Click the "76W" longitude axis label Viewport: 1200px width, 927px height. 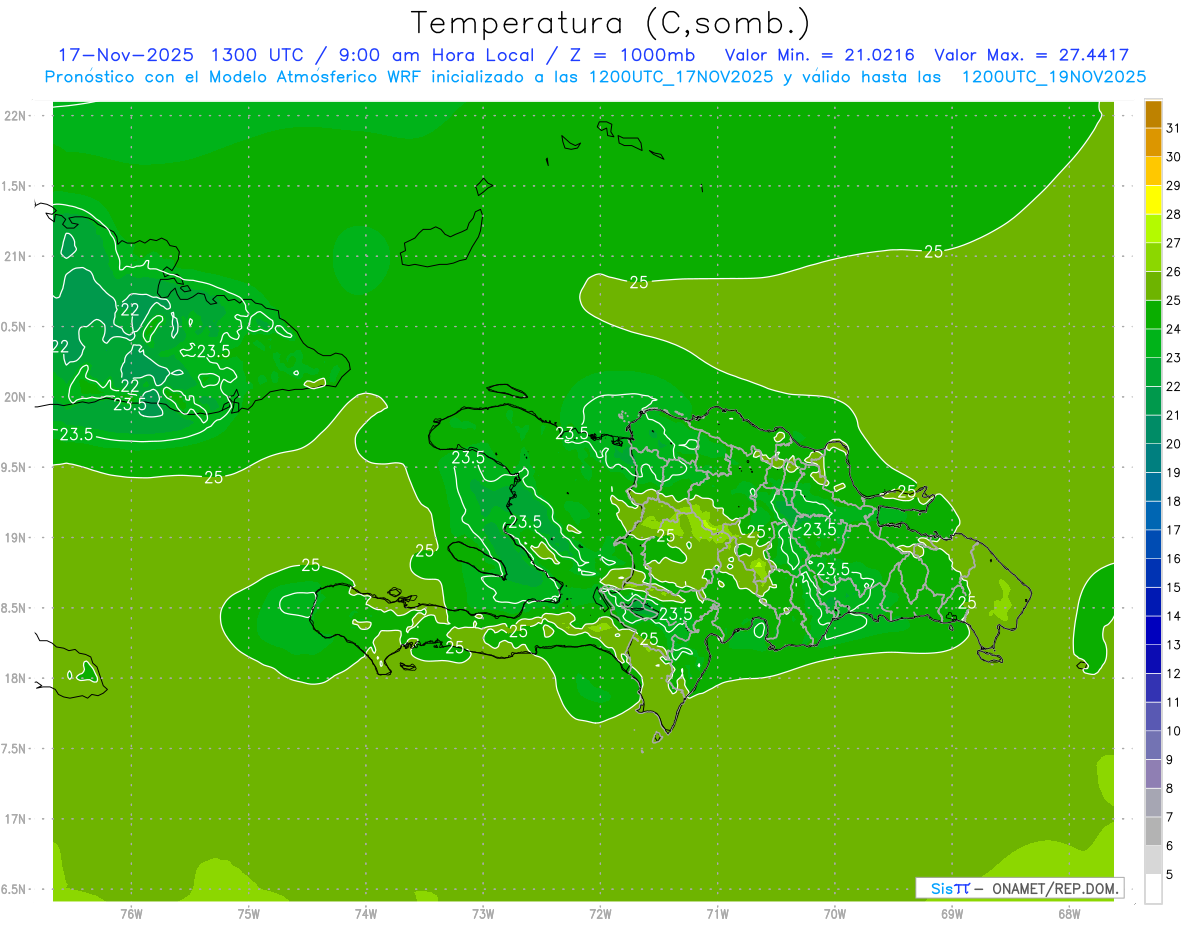coord(131,914)
